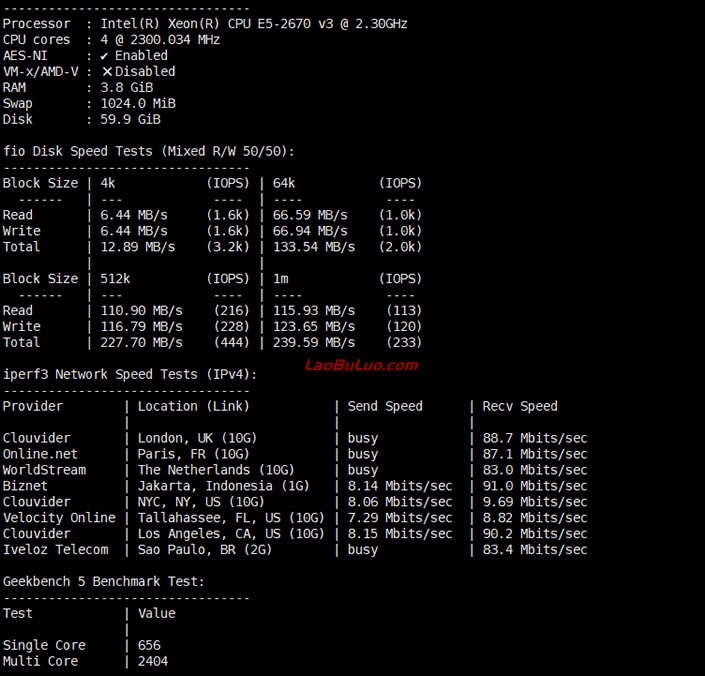Click provider 'WorldStream'
705x676 pixels.
point(44,471)
